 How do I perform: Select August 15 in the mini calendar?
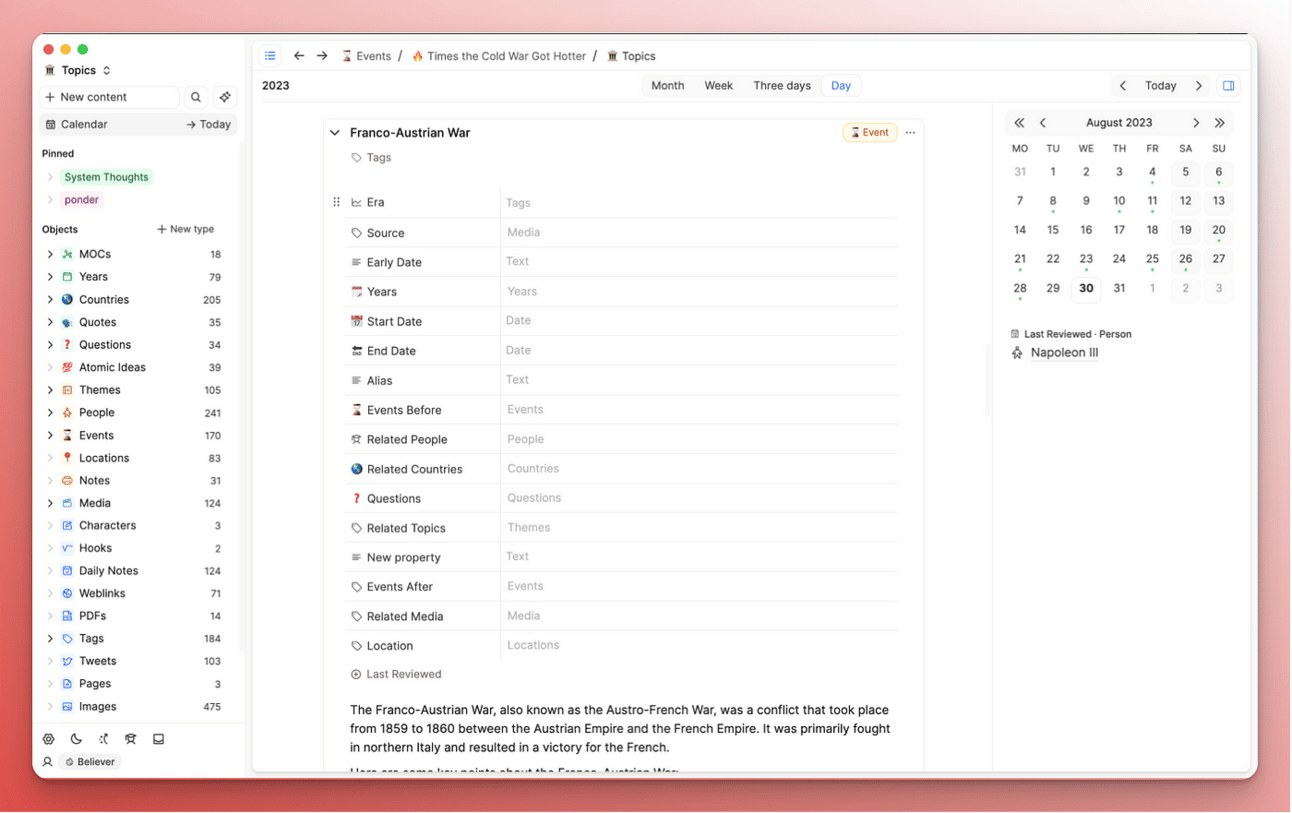1053,230
